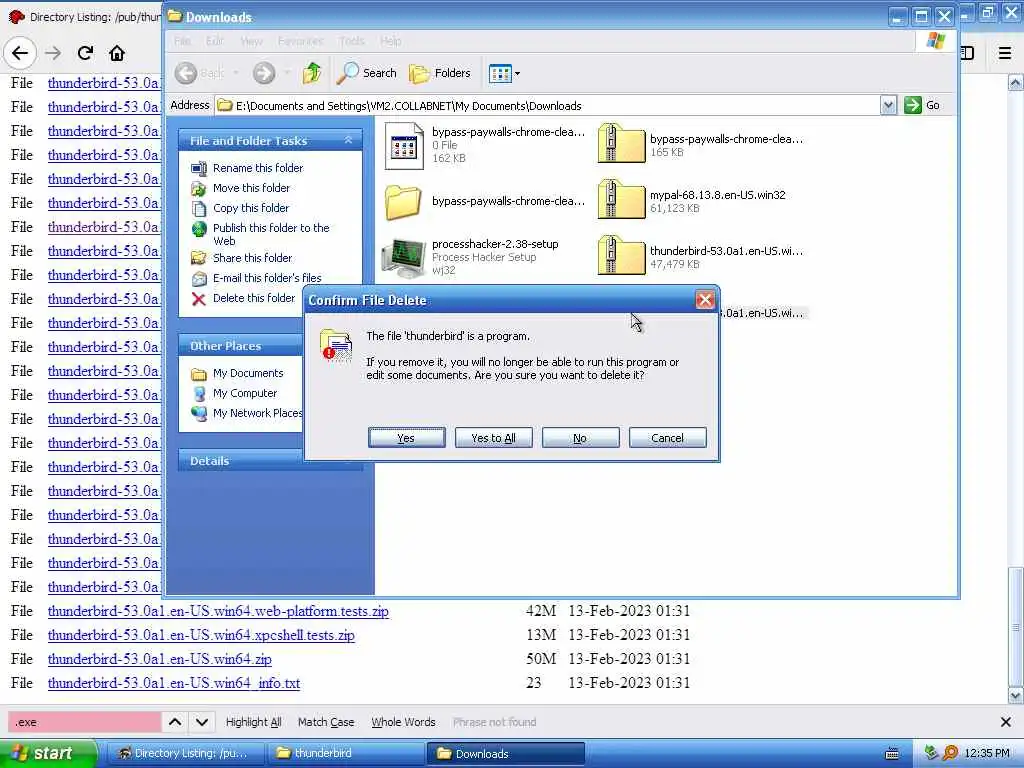
Task: Open the File menu in Downloads
Action: [x=182, y=41]
